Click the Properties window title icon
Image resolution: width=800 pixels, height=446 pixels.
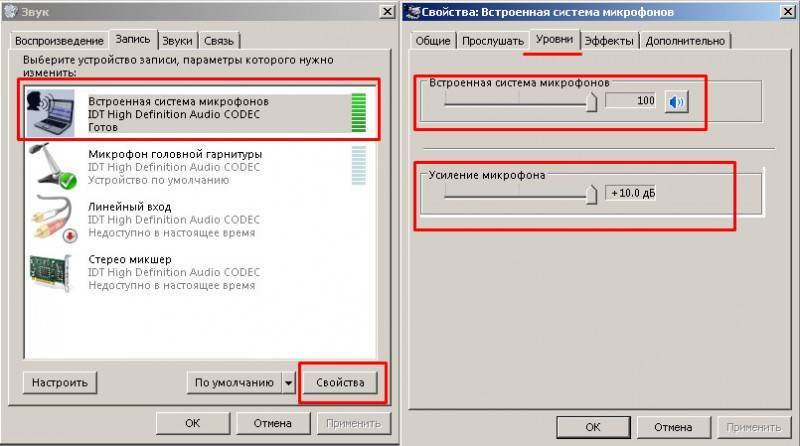pyautogui.click(x=414, y=12)
